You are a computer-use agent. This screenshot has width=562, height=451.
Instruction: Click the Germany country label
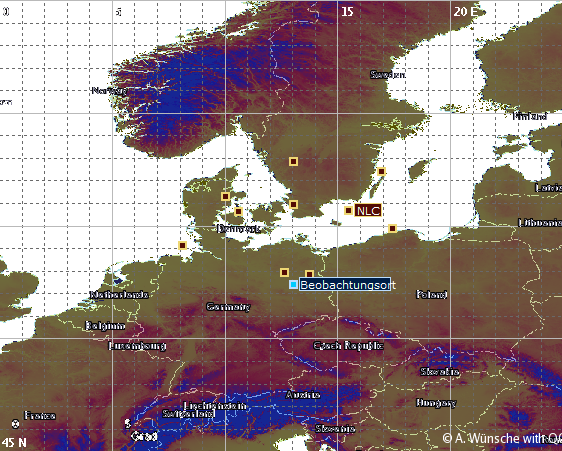coord(228,307)
